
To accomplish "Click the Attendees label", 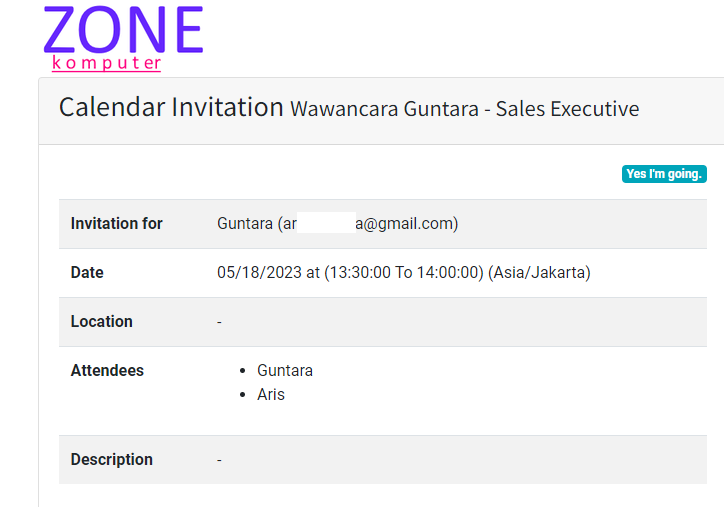I will tap(107, 370).
